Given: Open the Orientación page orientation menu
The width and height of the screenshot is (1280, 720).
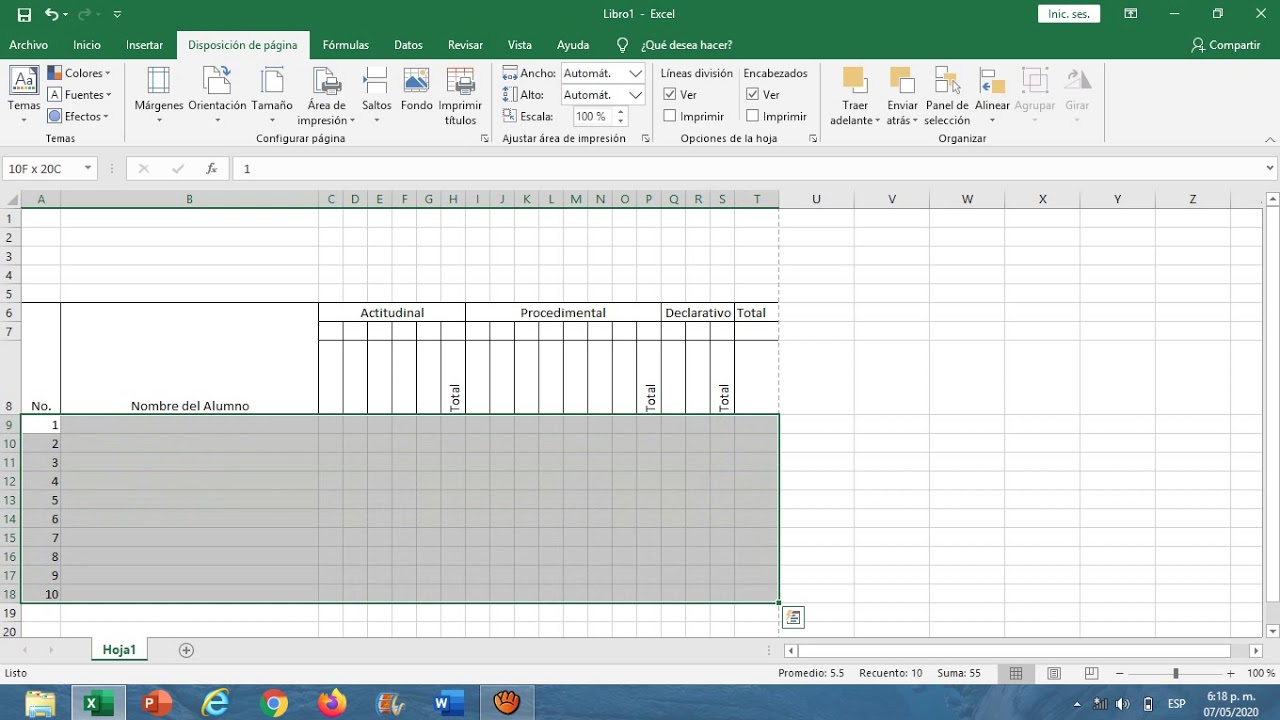Looking at the screenshot, I should tap(217, 95).
